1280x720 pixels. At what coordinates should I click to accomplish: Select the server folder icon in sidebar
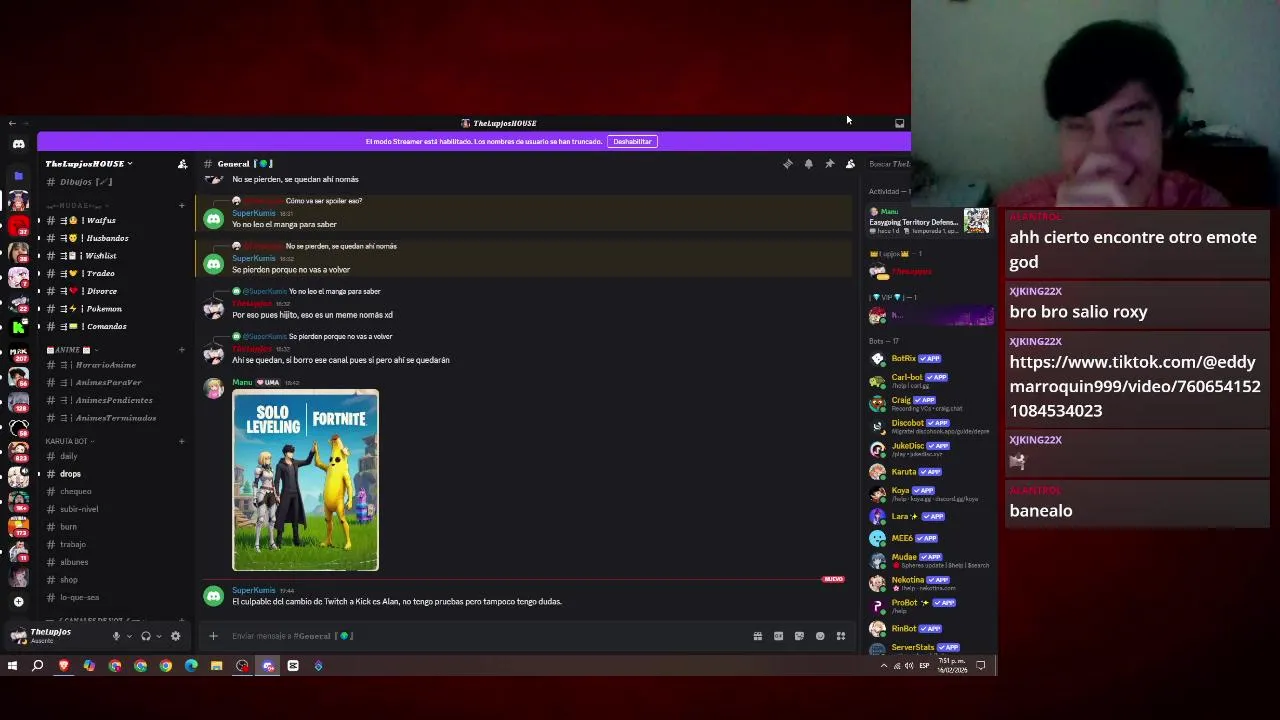click(x=18, y=176)
